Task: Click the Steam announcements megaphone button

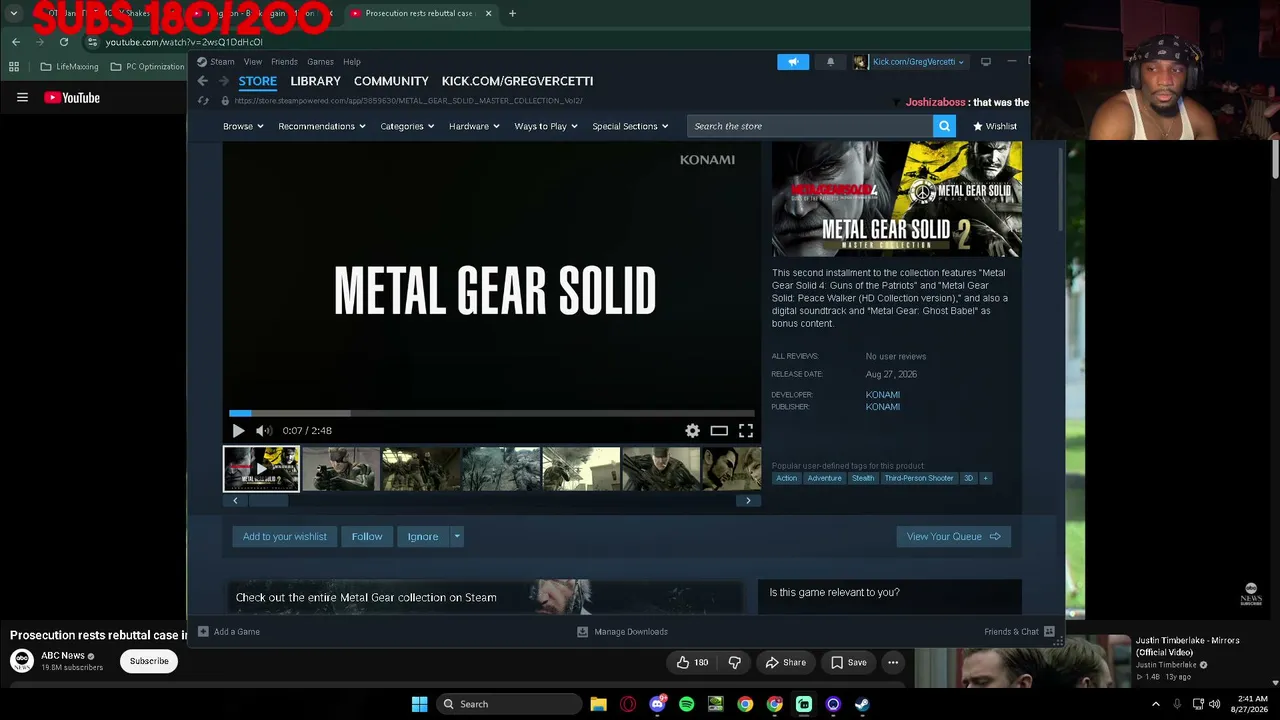Action: (x=793, y=62)
